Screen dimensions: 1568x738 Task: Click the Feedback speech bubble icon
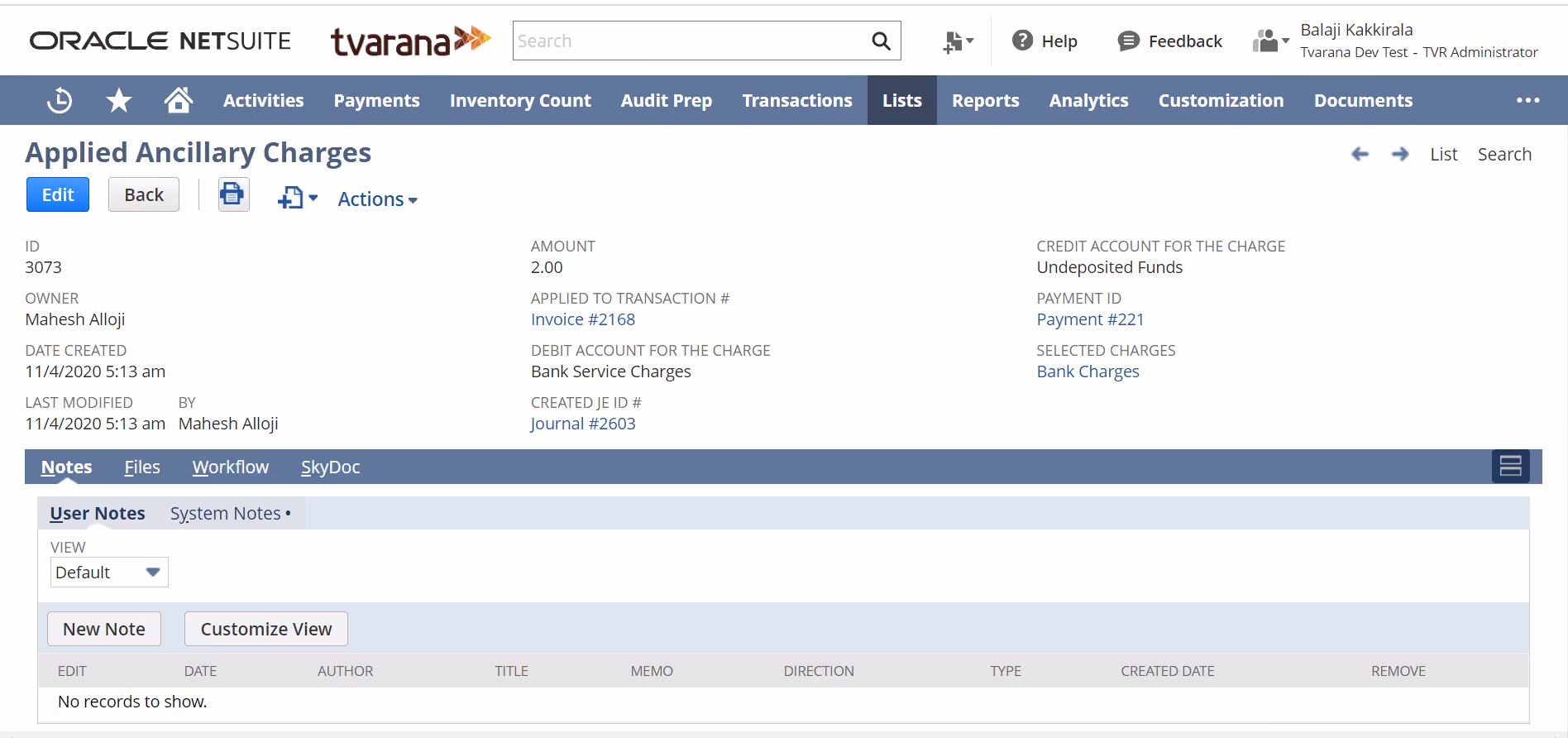coord(1128,41)
